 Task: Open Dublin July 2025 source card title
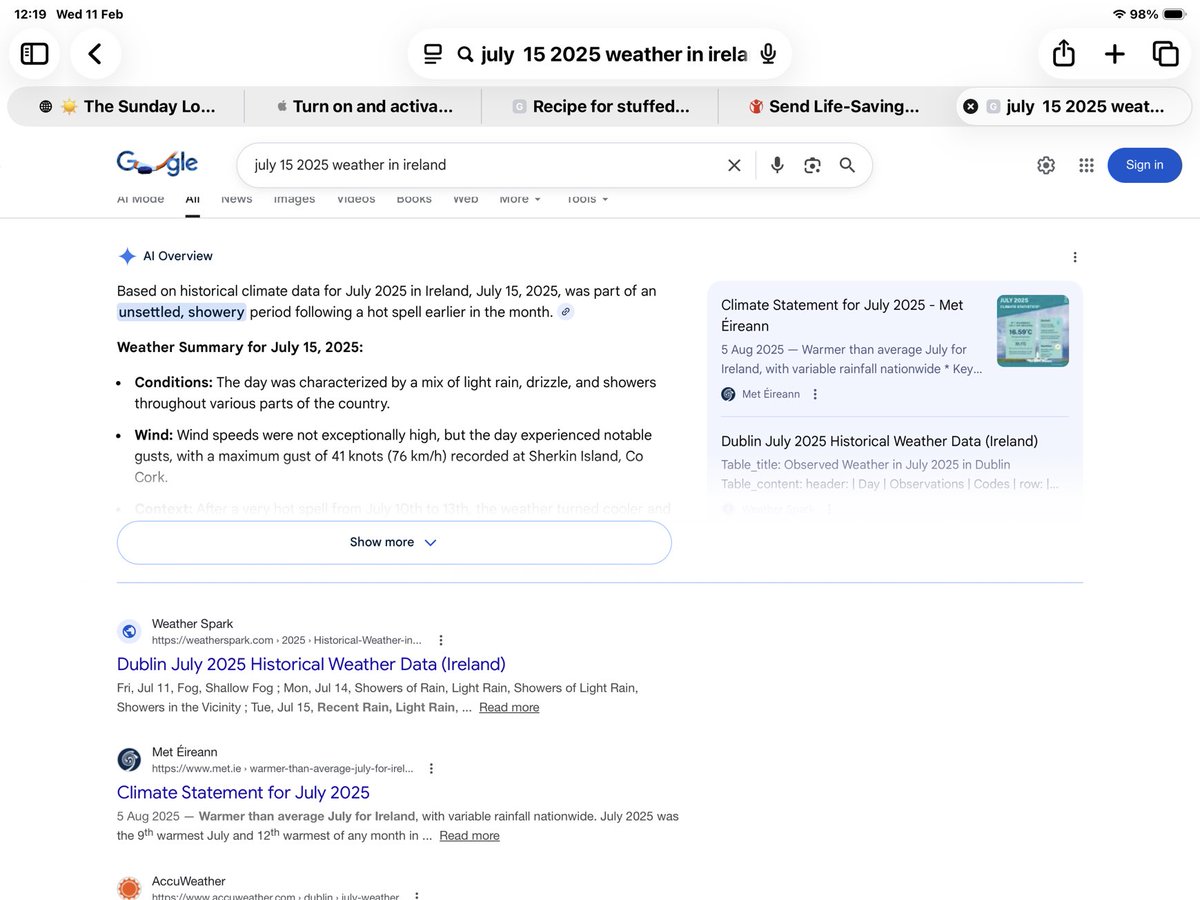click(879, 441)
